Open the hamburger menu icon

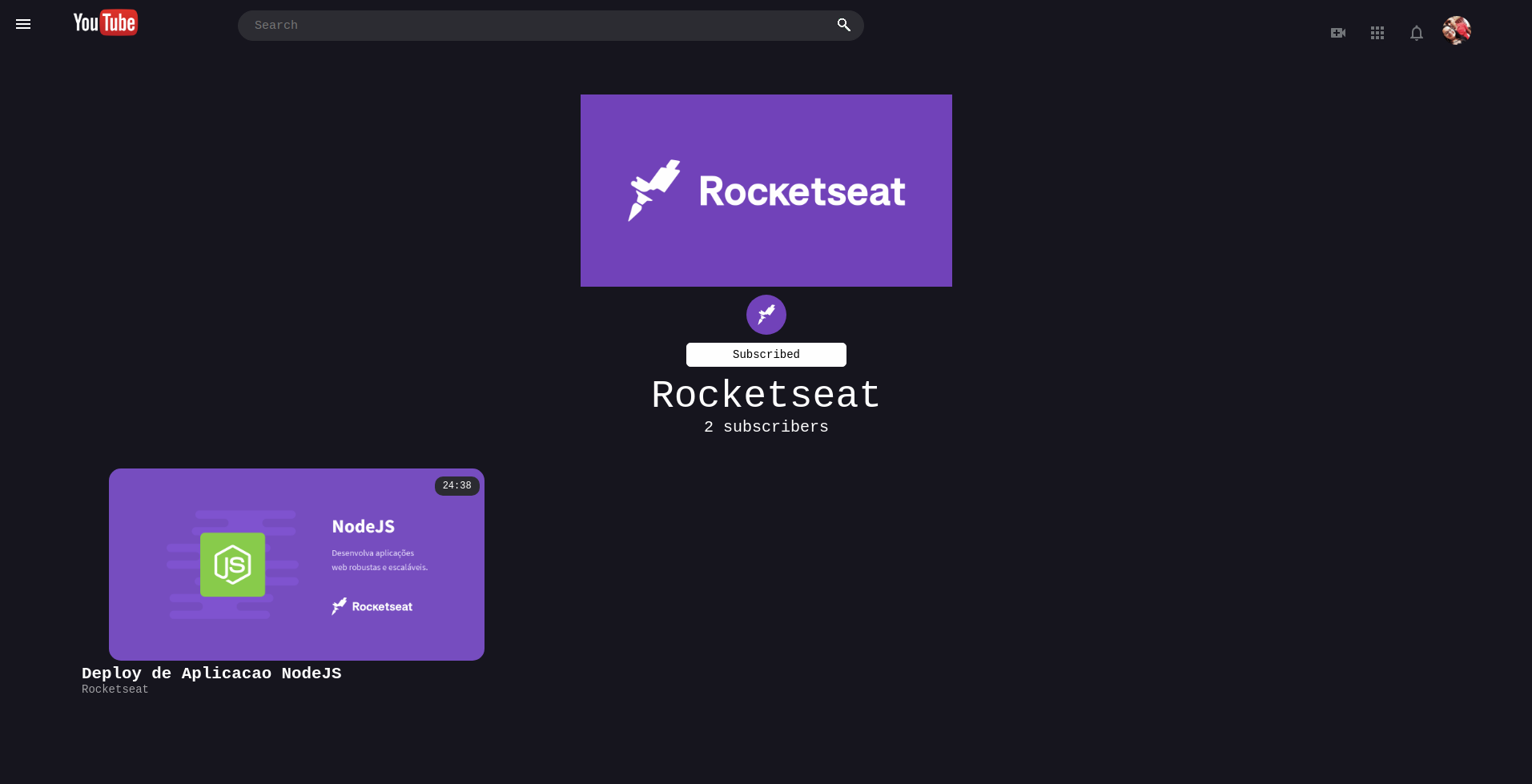click(x=23, y=24)
